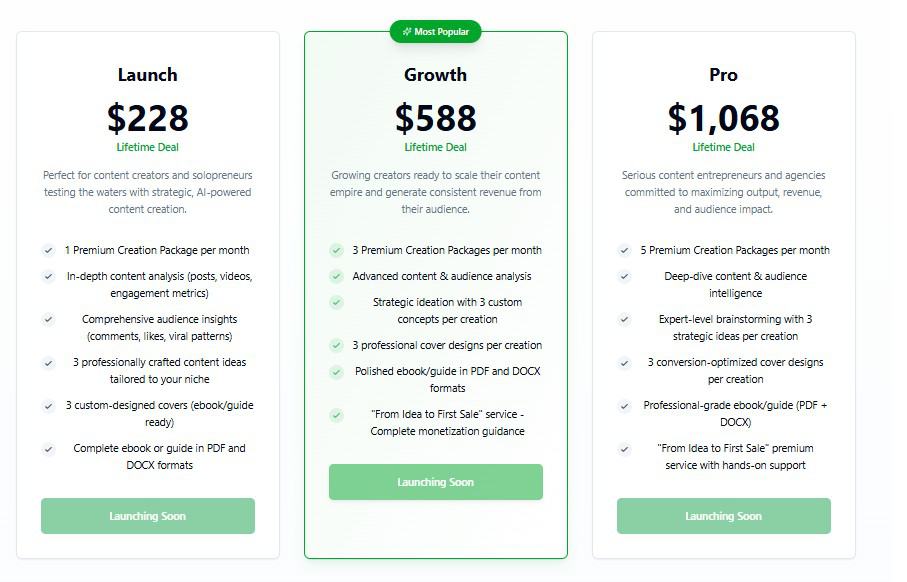Select the checkmark next to '3 professional cover designs per creation'
907x582 pixels.
tap(334, 345)
